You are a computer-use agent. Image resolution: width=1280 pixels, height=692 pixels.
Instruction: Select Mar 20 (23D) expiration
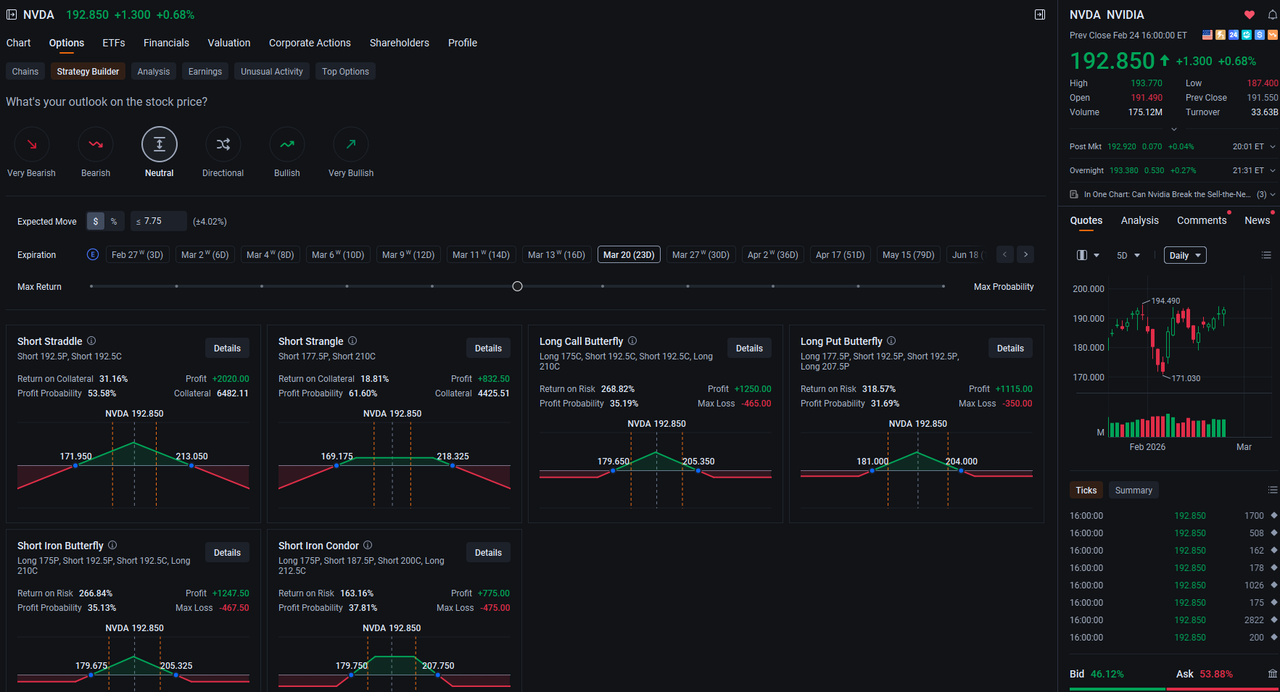point(629,255)
